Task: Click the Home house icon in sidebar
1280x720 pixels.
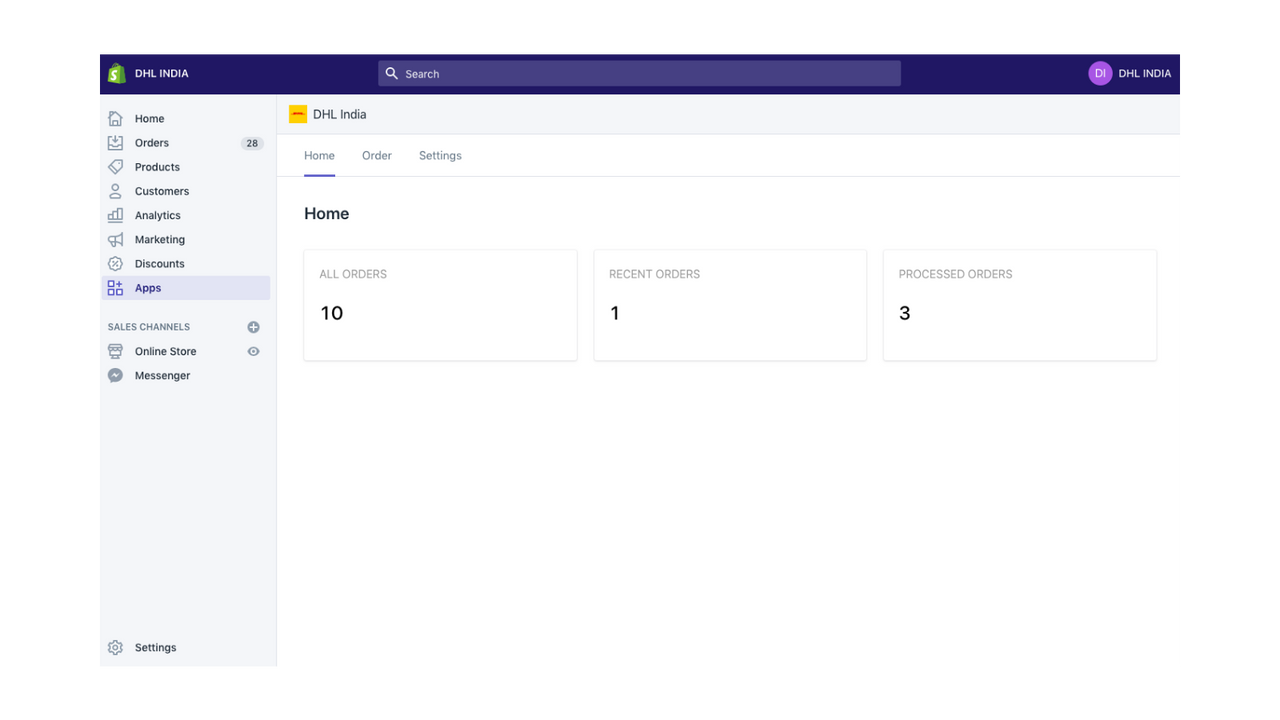Action: (115, 118)
